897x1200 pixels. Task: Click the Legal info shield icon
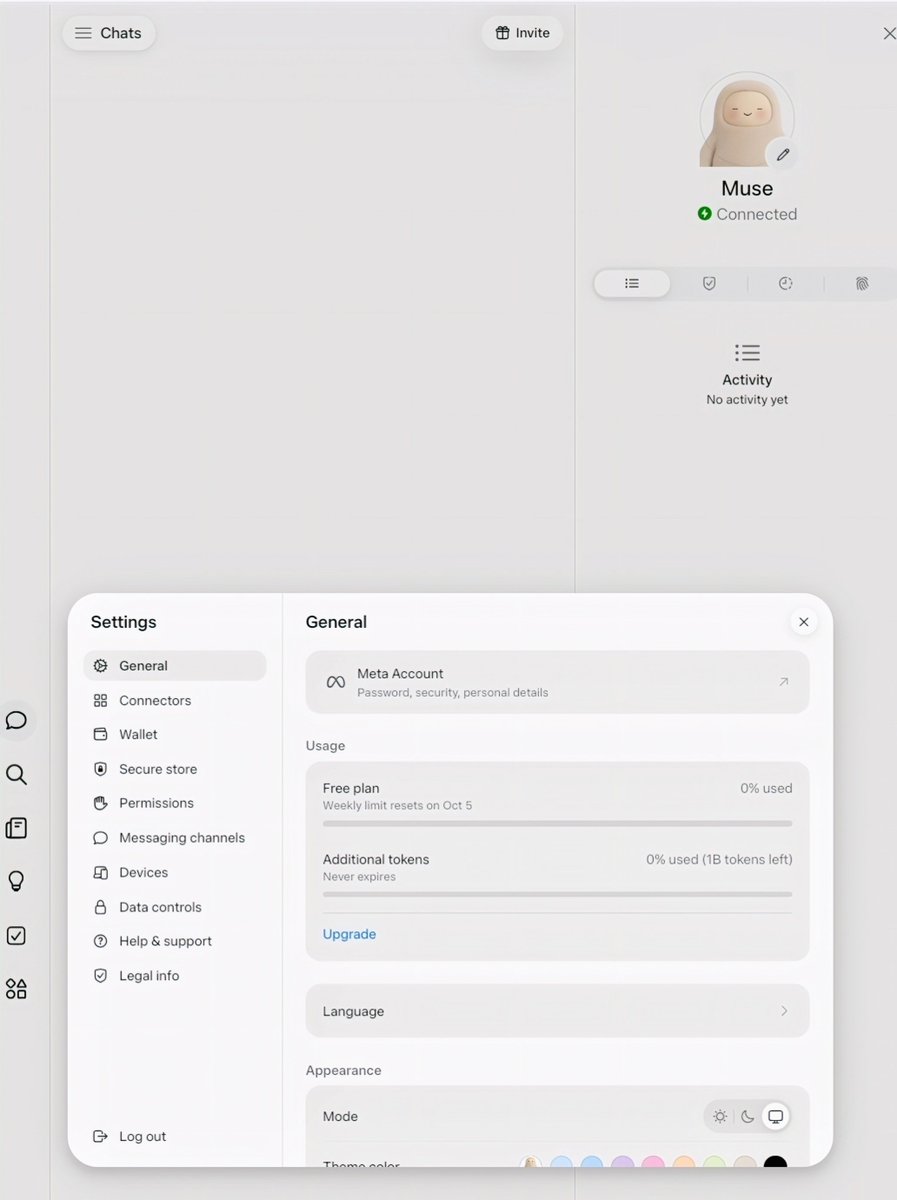click(100, 976)
